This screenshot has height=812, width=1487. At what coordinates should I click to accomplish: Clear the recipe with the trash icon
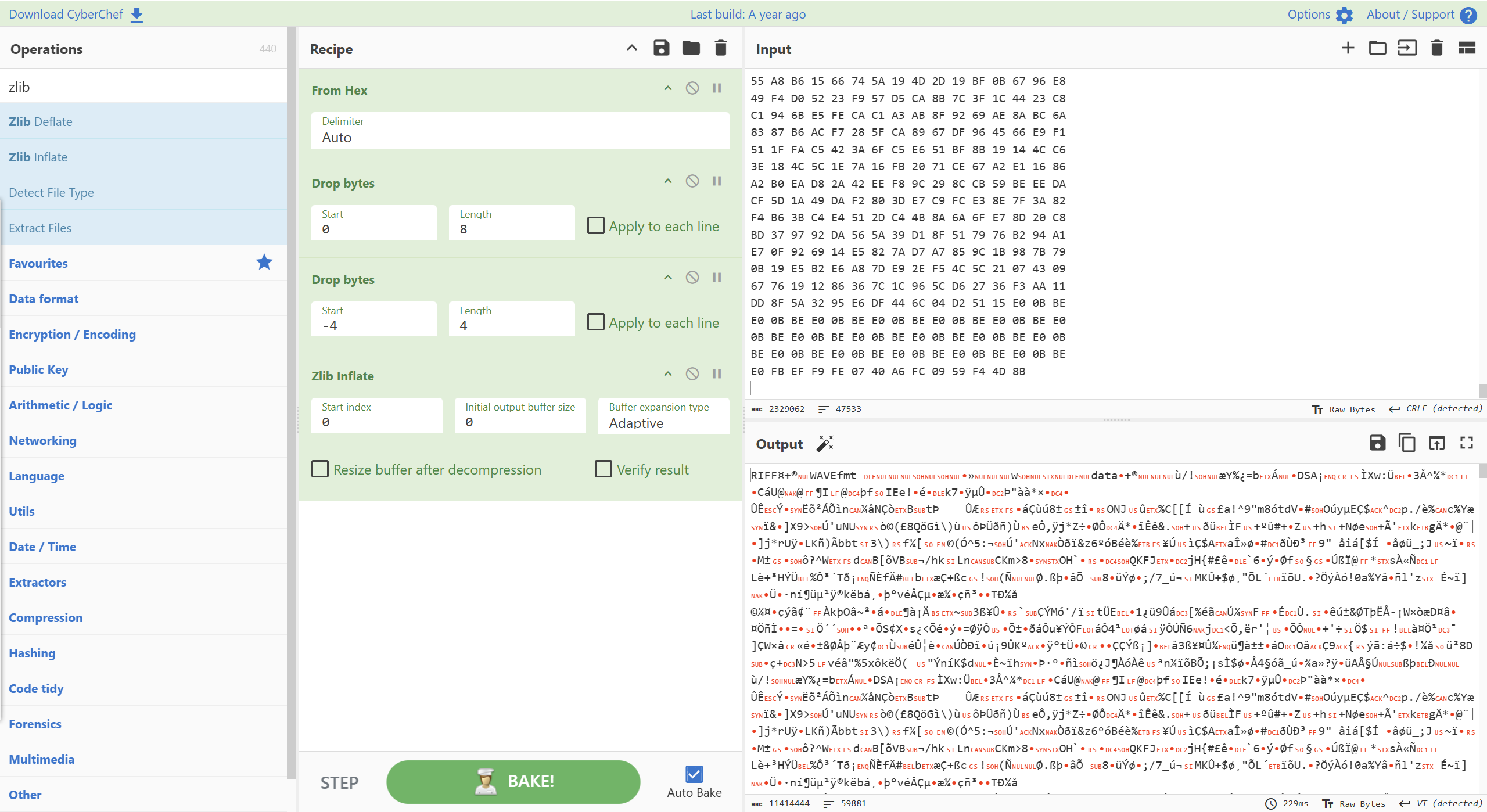click(x=720, y=48)
